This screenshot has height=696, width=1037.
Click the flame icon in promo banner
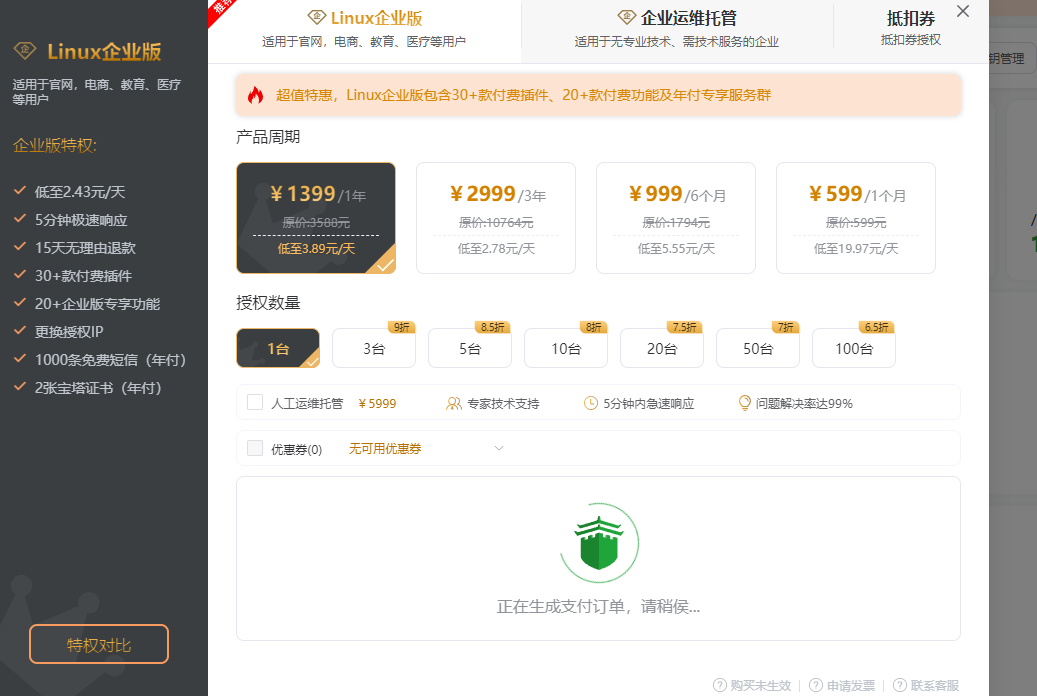coord(255,95)
